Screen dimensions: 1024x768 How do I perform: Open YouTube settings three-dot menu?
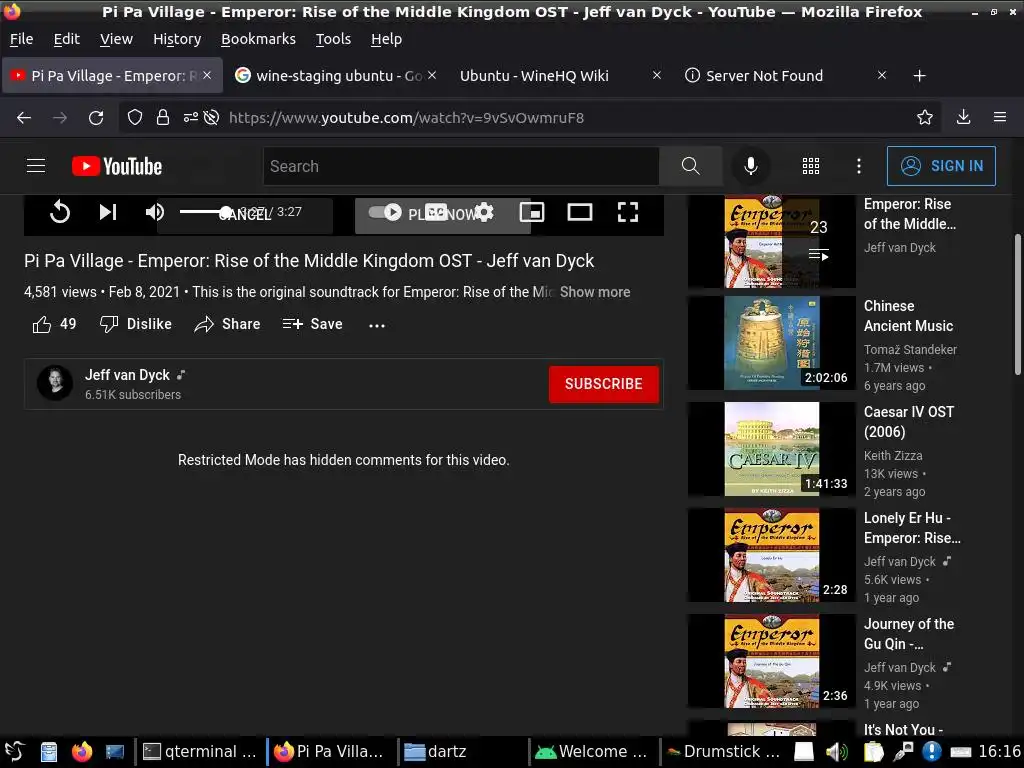coord(859,167)
